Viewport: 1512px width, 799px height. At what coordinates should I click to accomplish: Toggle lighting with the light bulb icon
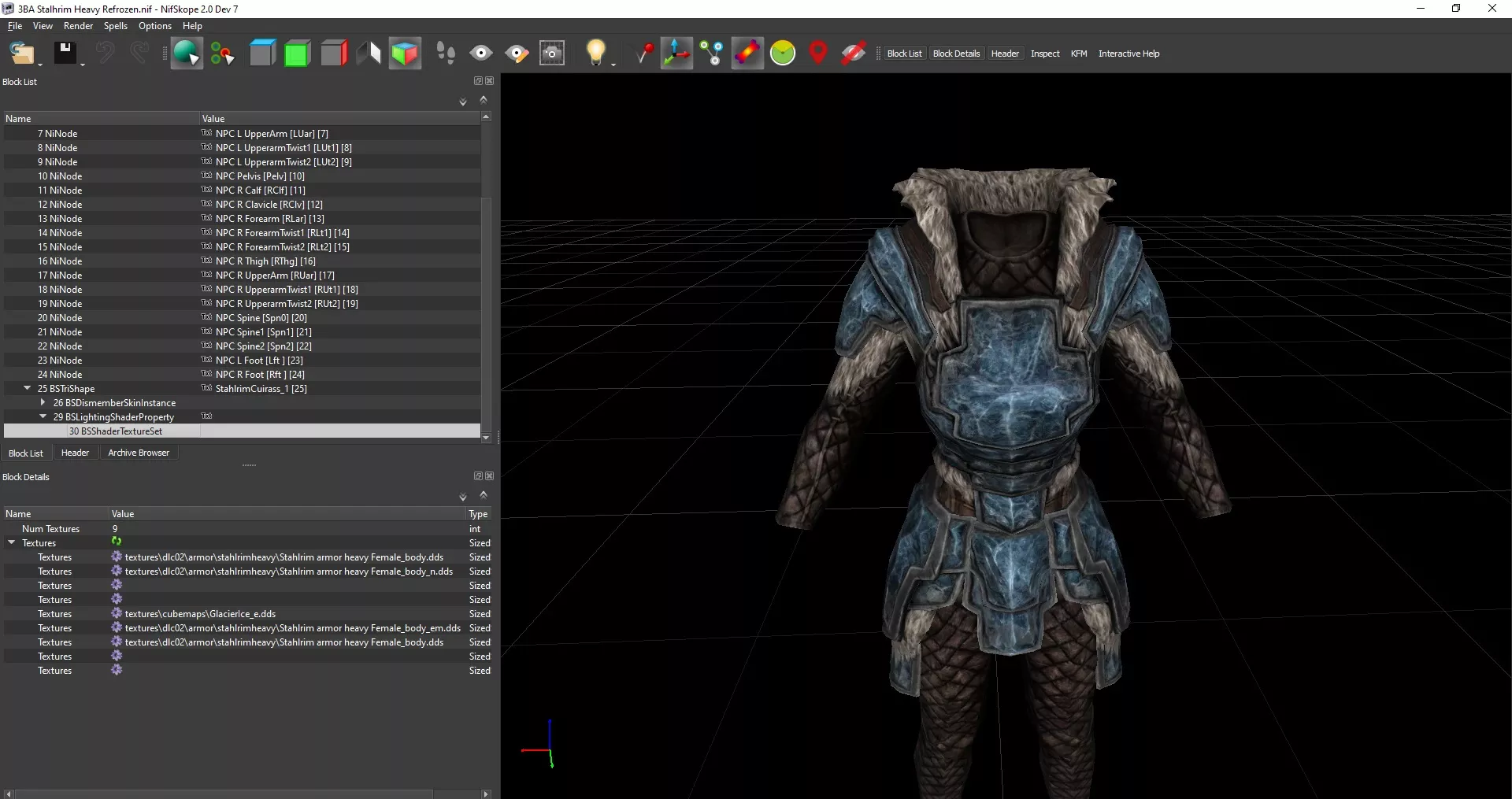pyautogui.click(x=596, y=52)
